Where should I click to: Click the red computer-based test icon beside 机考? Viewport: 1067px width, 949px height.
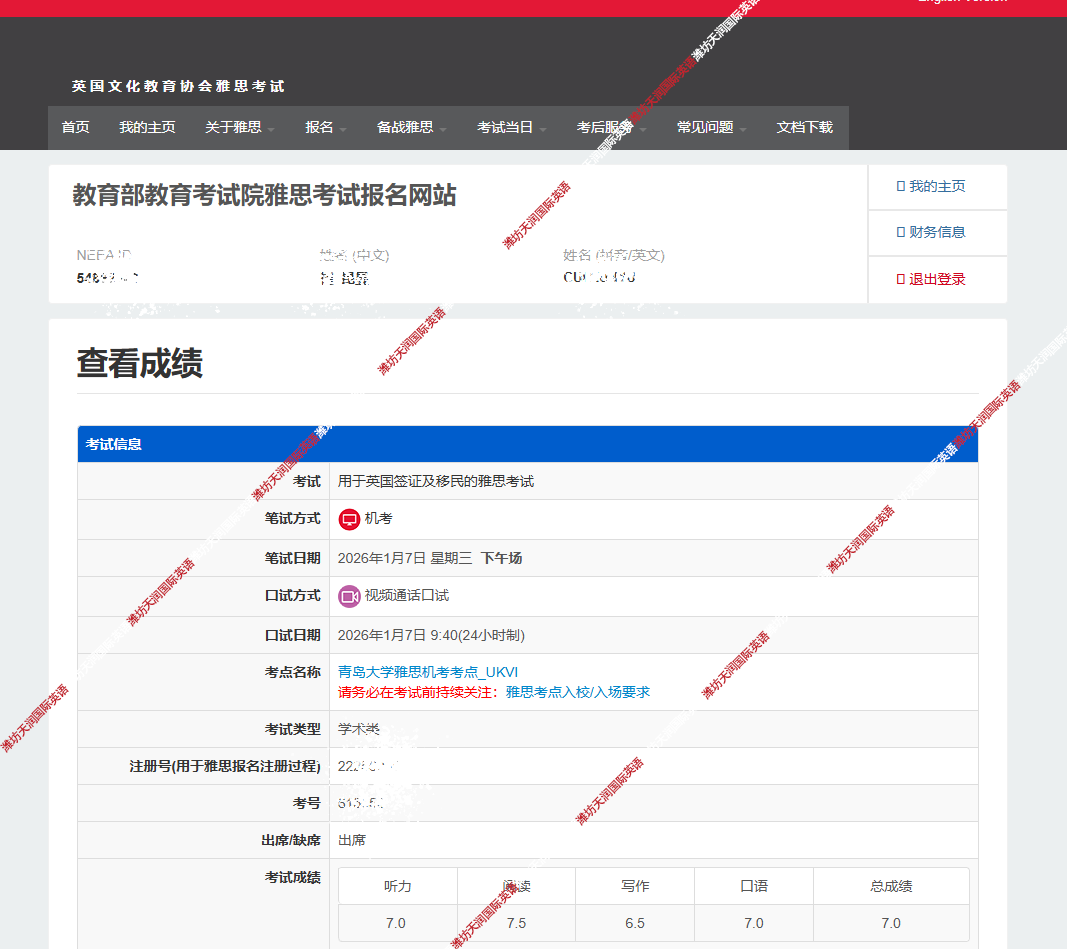pyautogui.click(x=349, y=519)
